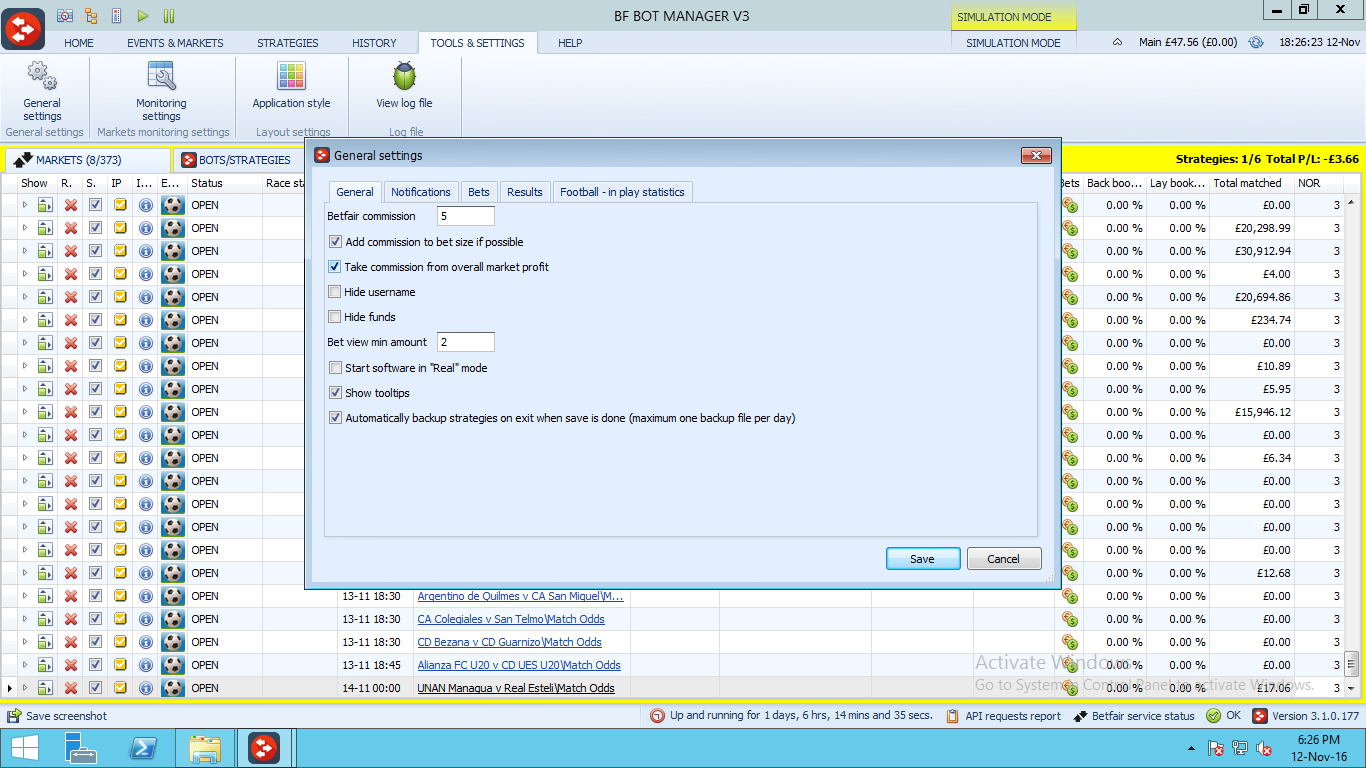This screenshot has width=1366, height=768.
Task: Expand the CA Colegiales v San Telmo row
Action: (x=25, y=619)
